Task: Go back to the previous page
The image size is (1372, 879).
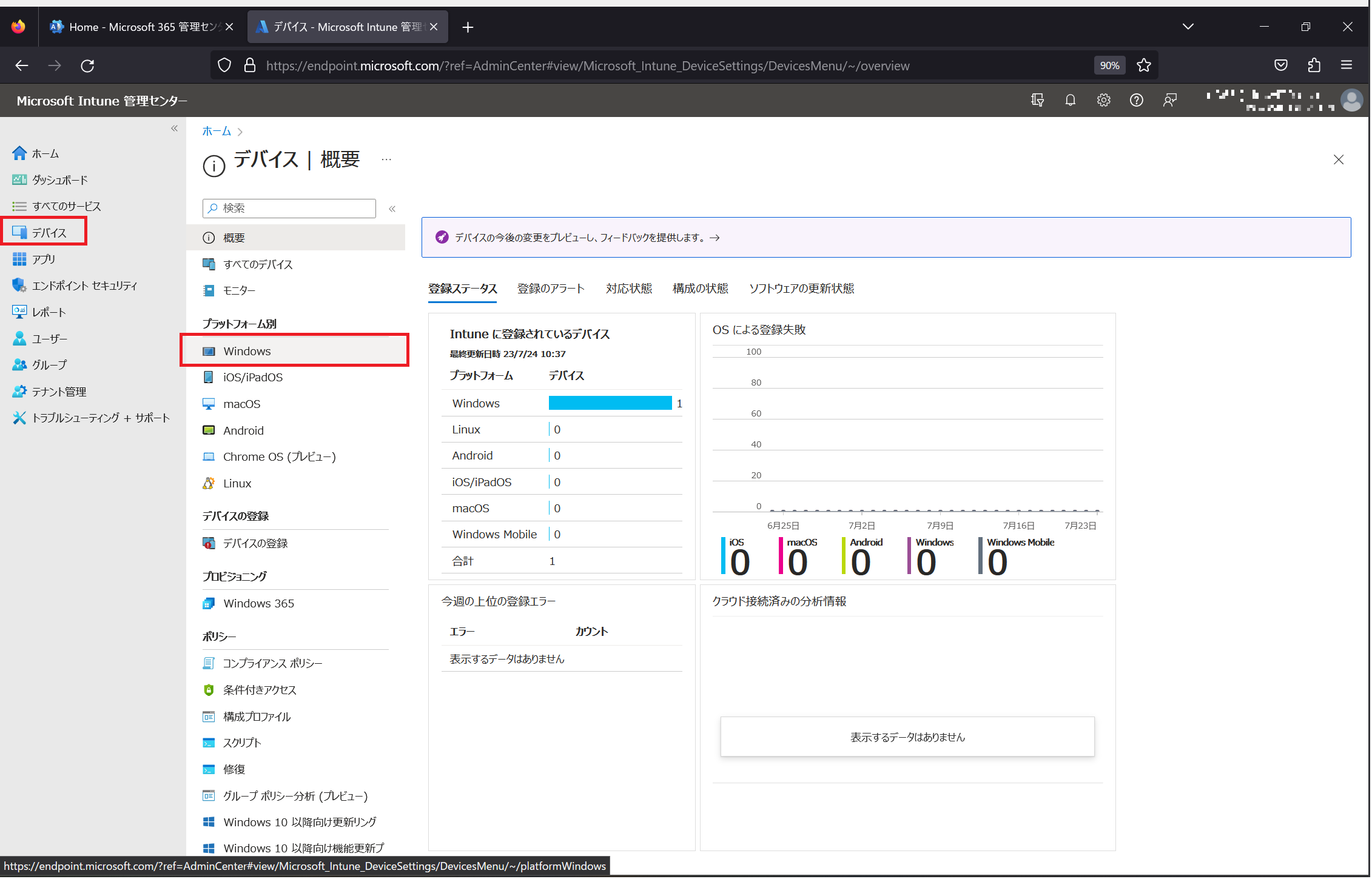Action: pyautogui.click(x=22, y=65)
